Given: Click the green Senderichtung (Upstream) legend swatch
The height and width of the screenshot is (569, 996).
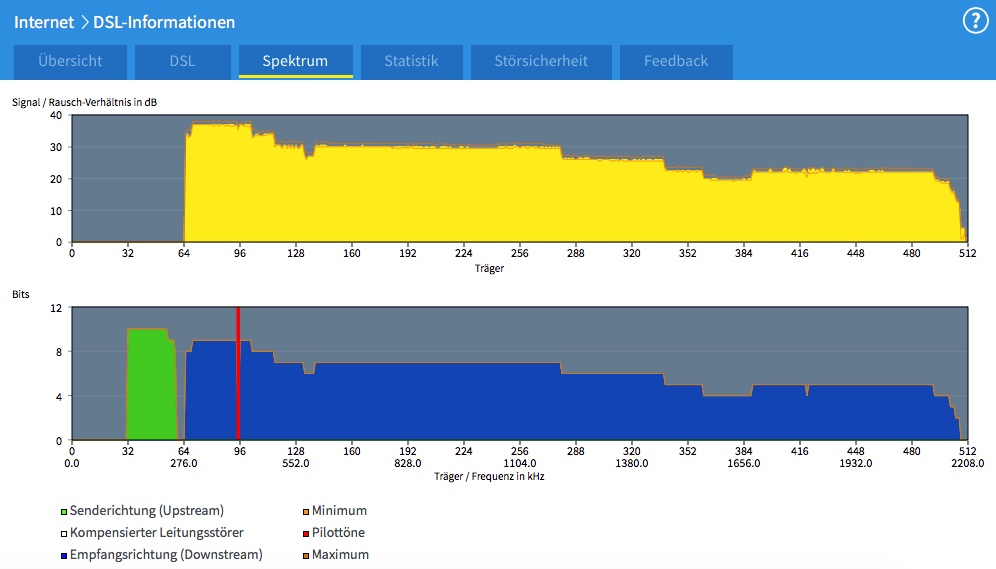Looking at the screenshot, I should 64,512.
